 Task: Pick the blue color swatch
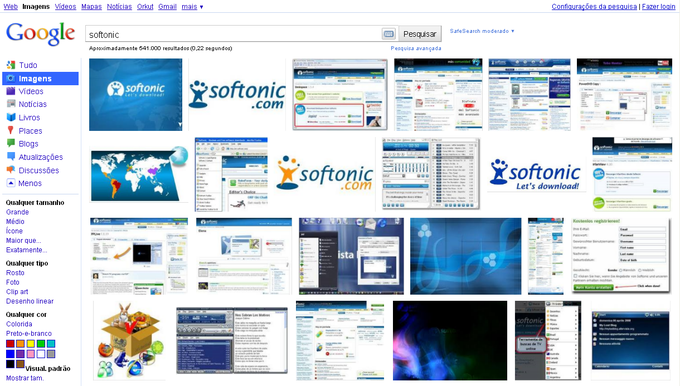coord(10,354)
